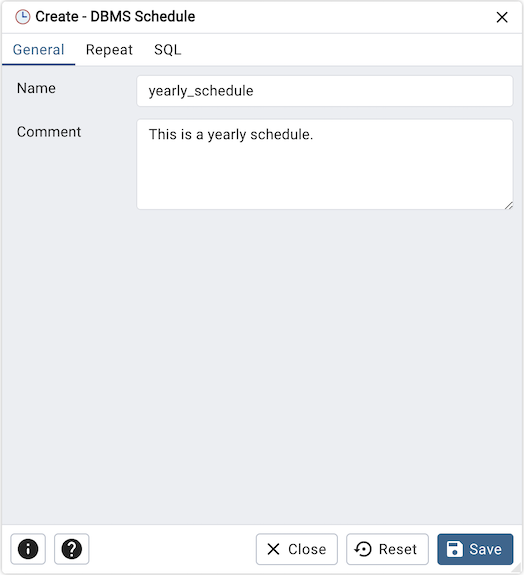Click the Name field label
The image size is (524, 575).
pos(36,88)
